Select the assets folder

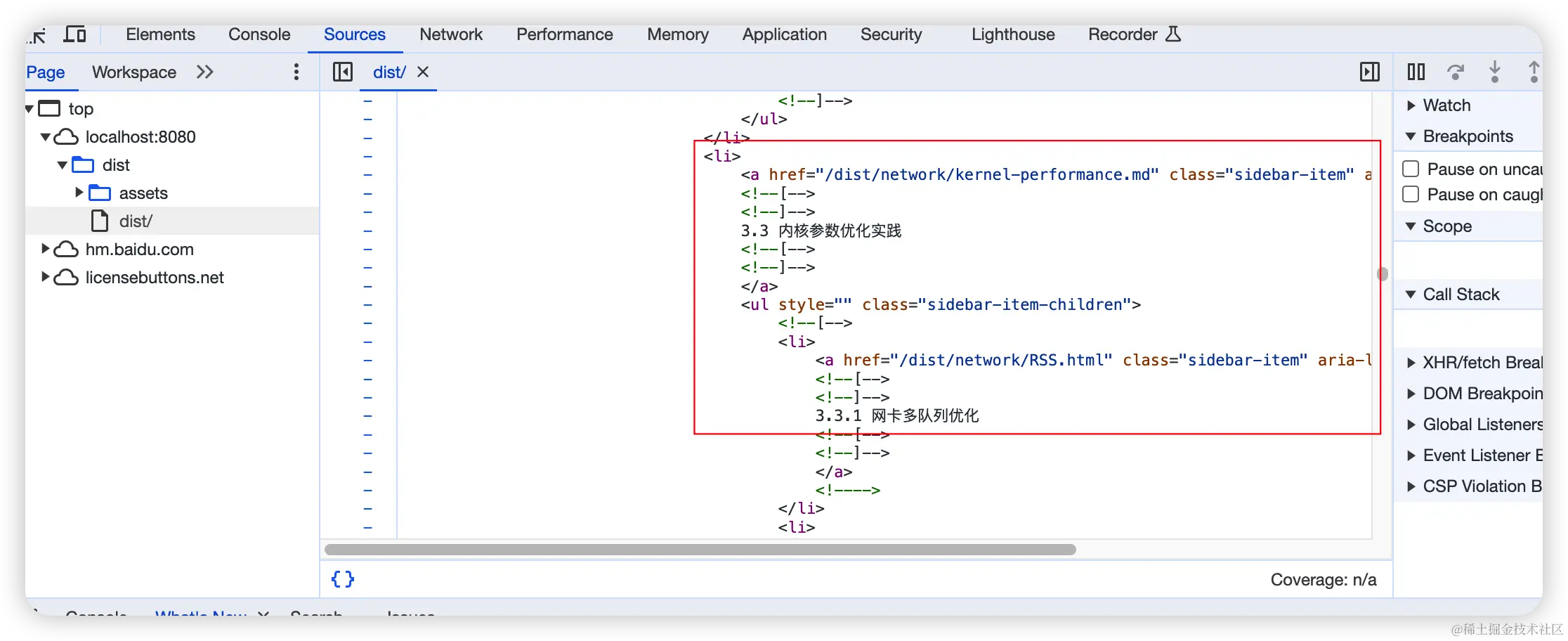click(143, 193)
